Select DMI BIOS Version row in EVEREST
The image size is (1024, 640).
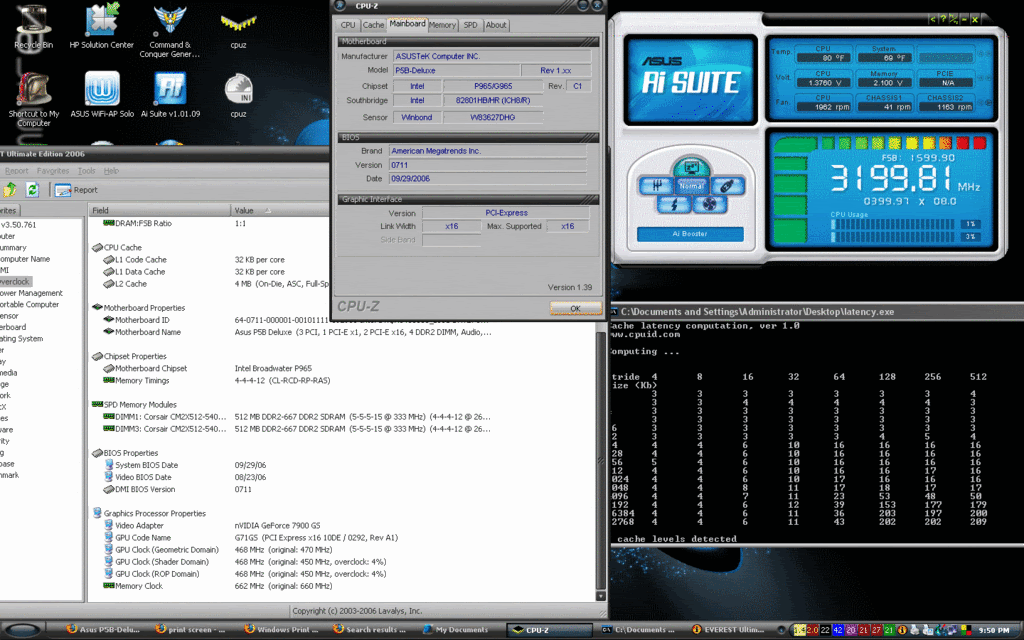point(176,489)
